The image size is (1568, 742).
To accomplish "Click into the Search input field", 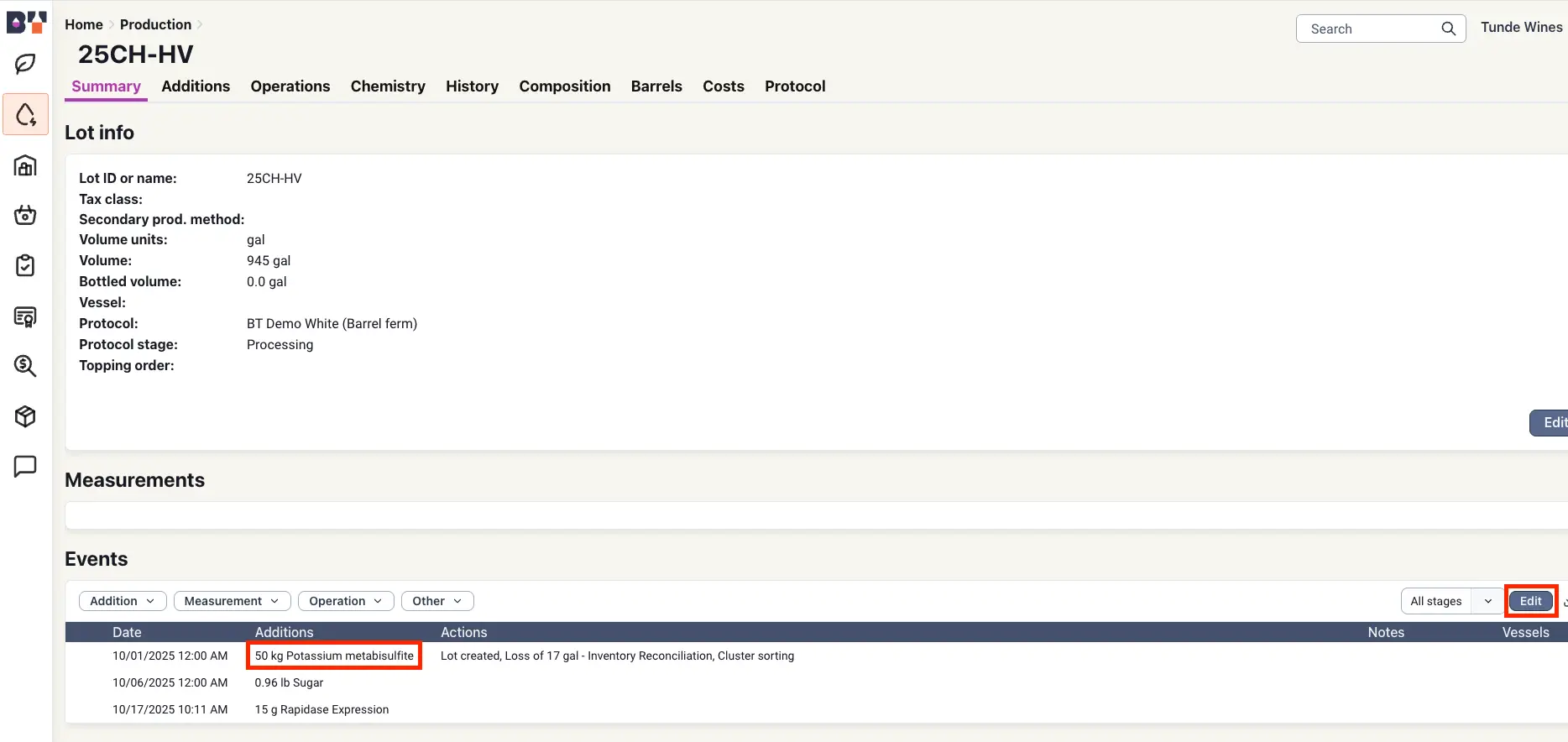I will click(1368, 29).
